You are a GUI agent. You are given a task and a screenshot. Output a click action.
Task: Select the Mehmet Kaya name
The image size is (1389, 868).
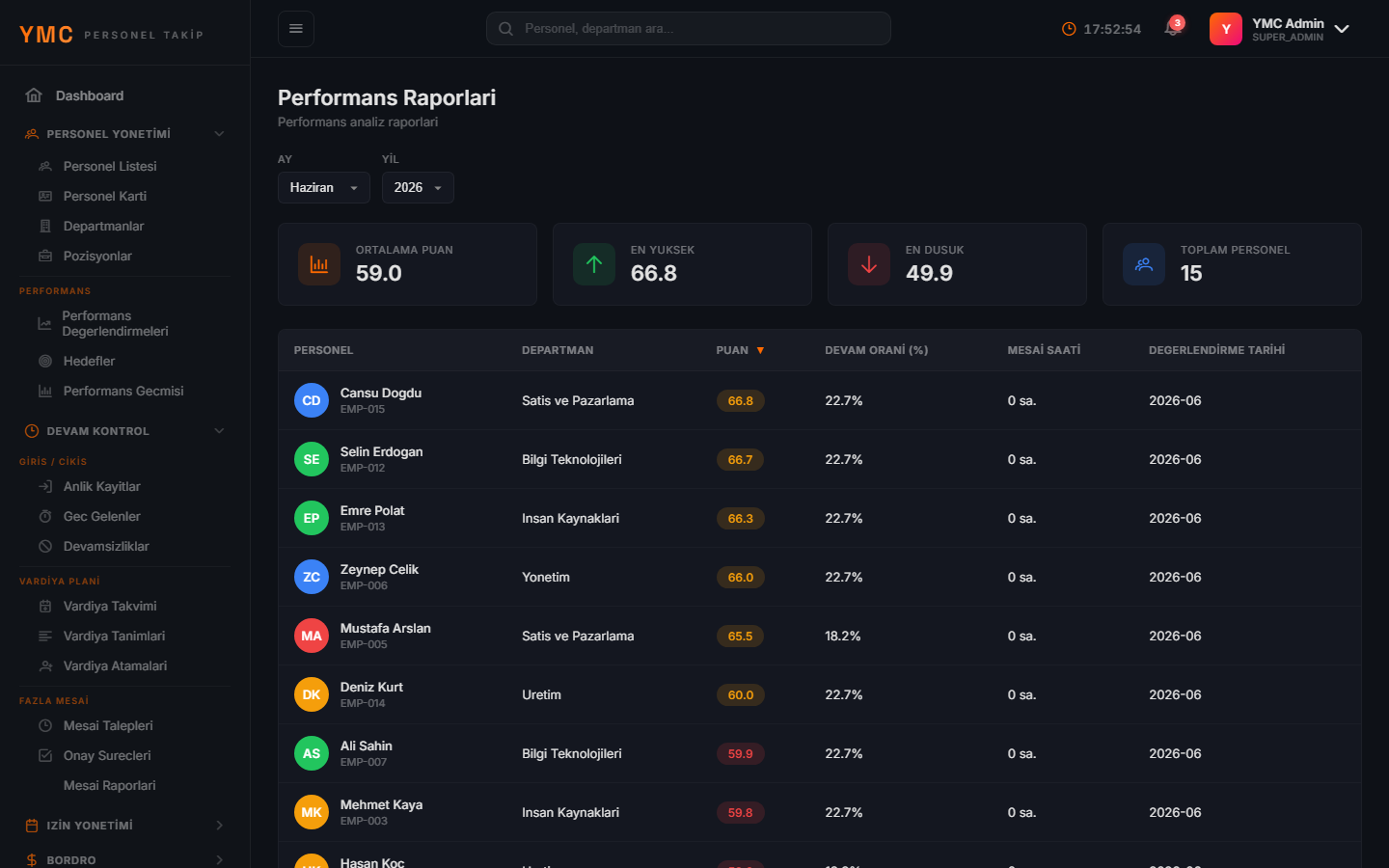(x=381, y=804)
